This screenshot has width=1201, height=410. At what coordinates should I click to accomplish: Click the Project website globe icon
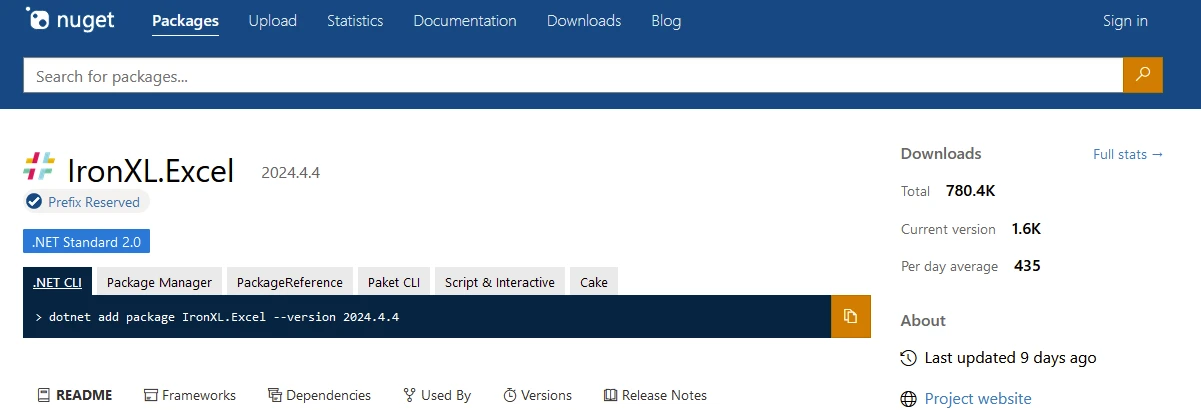coord(908,399)
